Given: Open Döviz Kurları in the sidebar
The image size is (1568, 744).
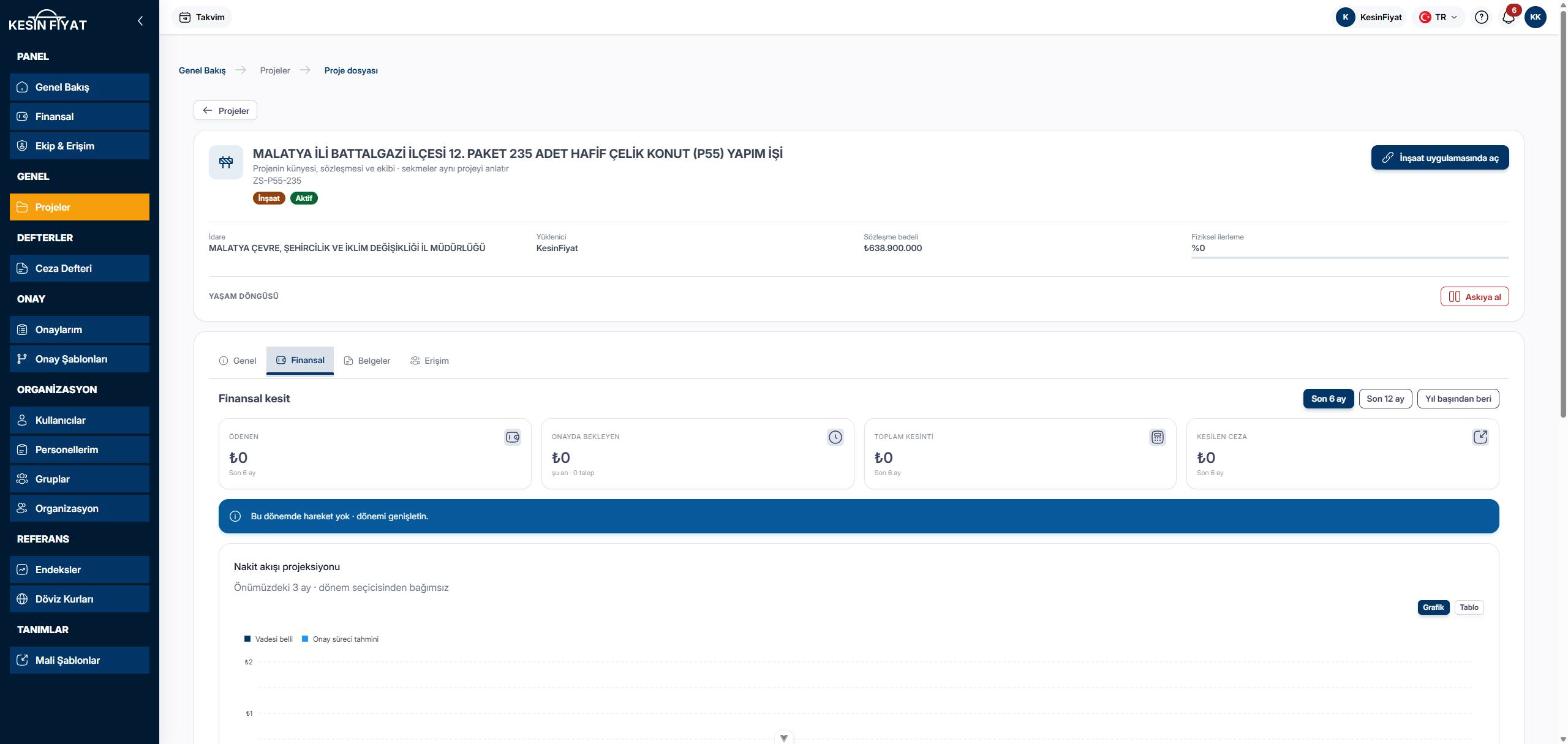Looking at the screenshot, I should tap(80, 599).
